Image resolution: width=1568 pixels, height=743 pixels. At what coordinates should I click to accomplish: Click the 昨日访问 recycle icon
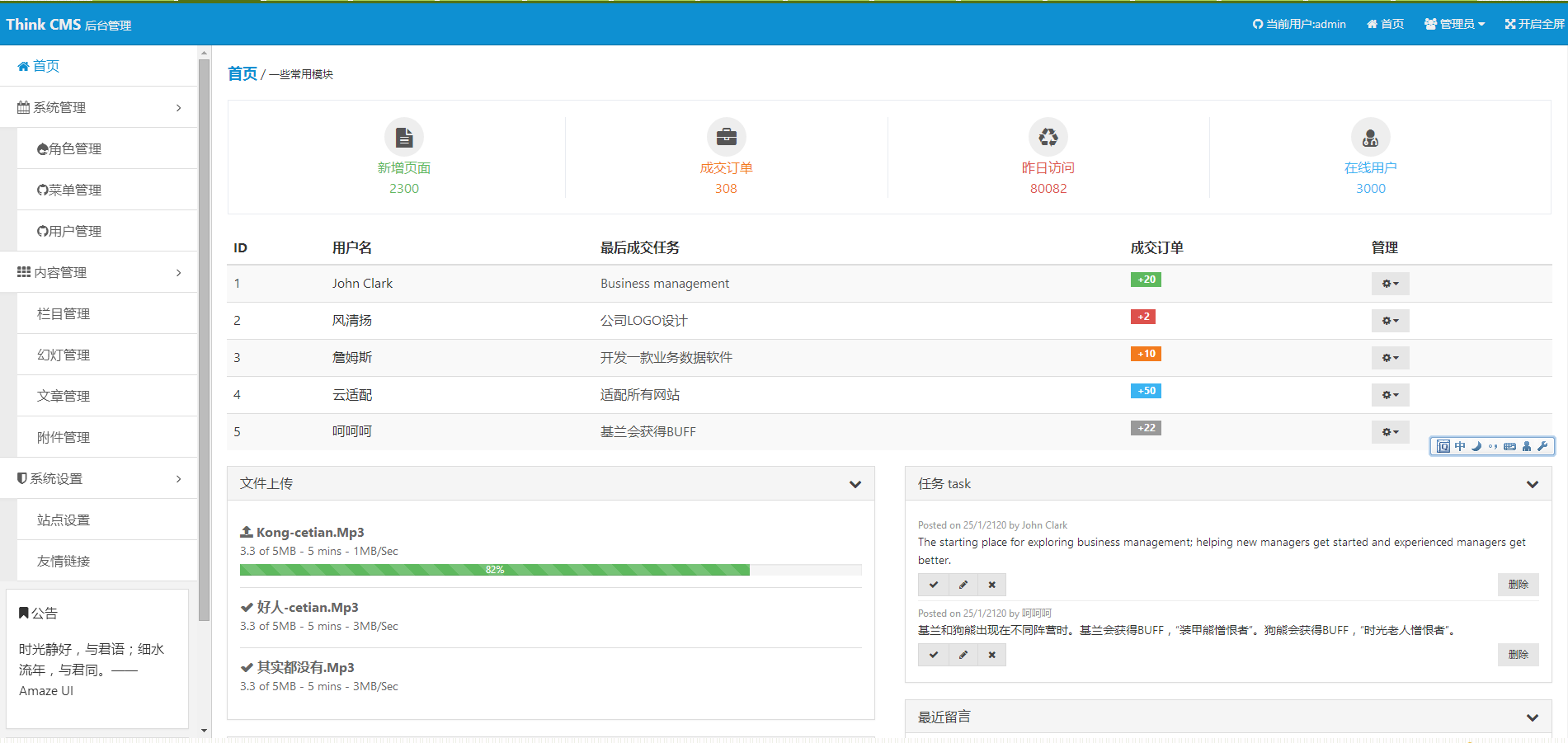point(1048,137)
